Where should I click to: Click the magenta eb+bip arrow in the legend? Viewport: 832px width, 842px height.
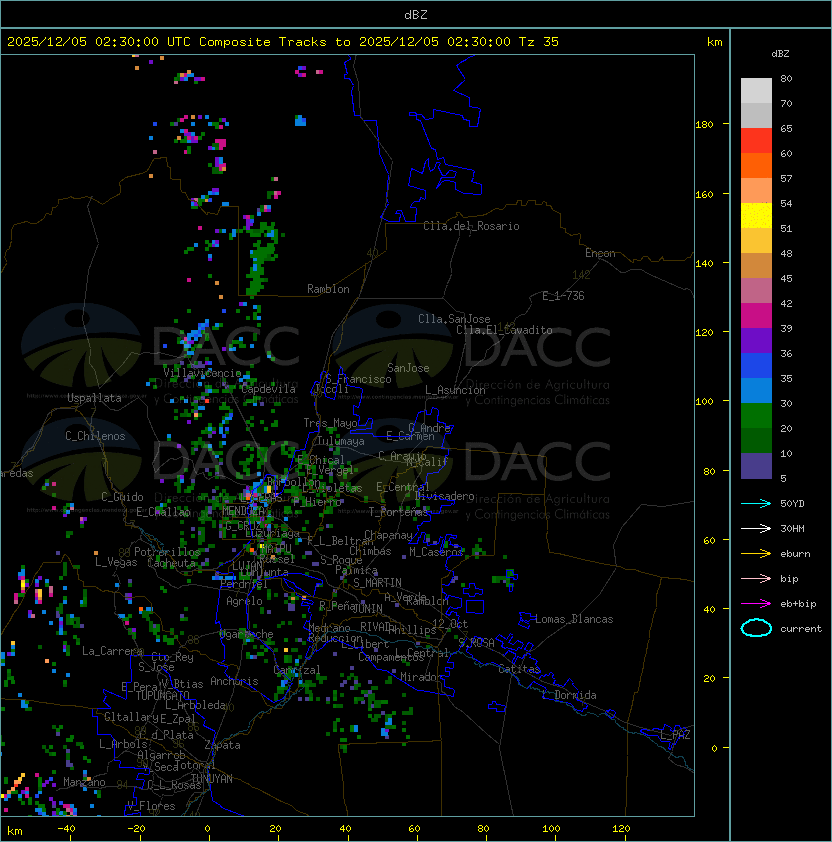tap(756, 604)
